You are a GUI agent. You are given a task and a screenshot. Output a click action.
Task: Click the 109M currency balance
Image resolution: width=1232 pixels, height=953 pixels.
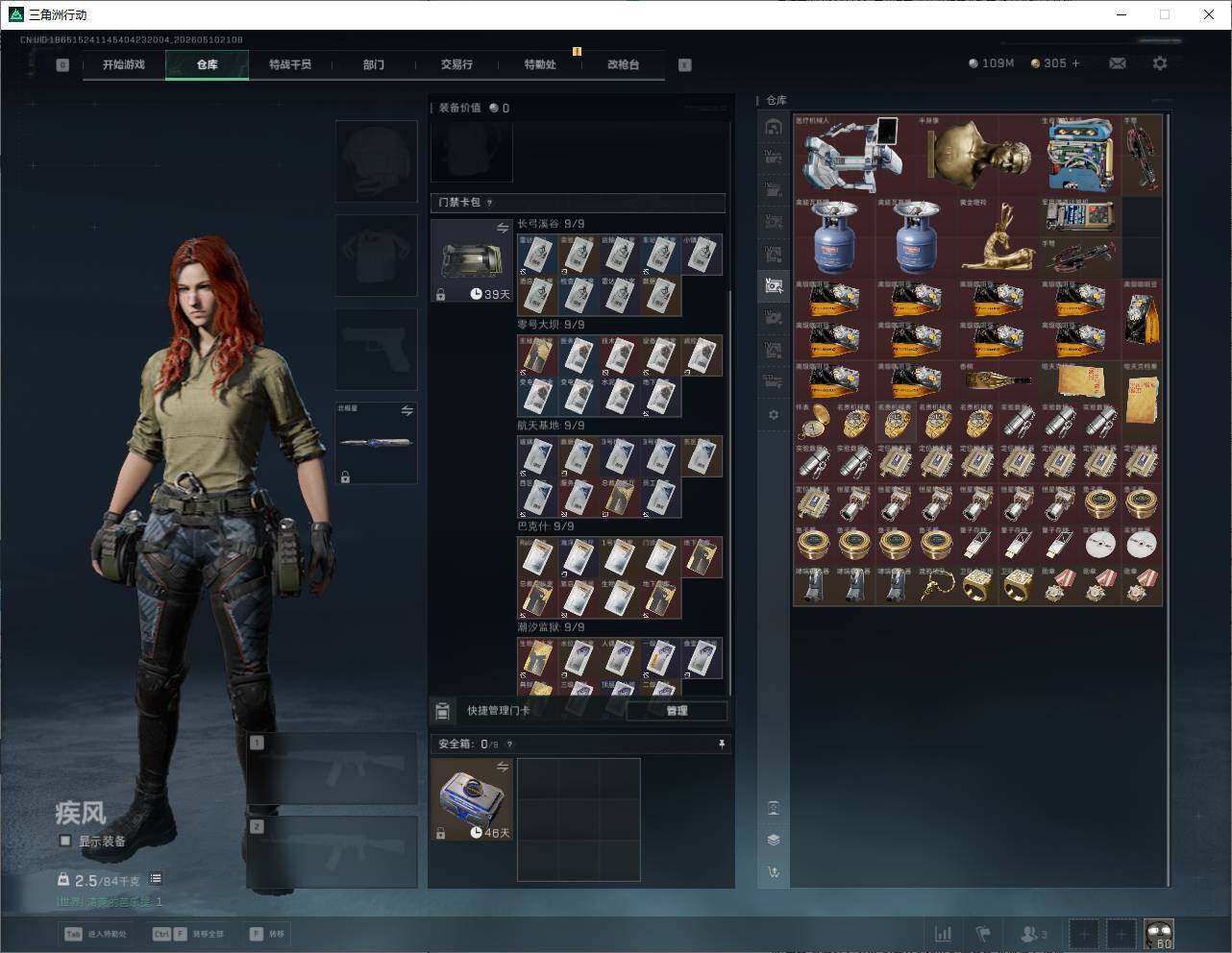point(991,63)
